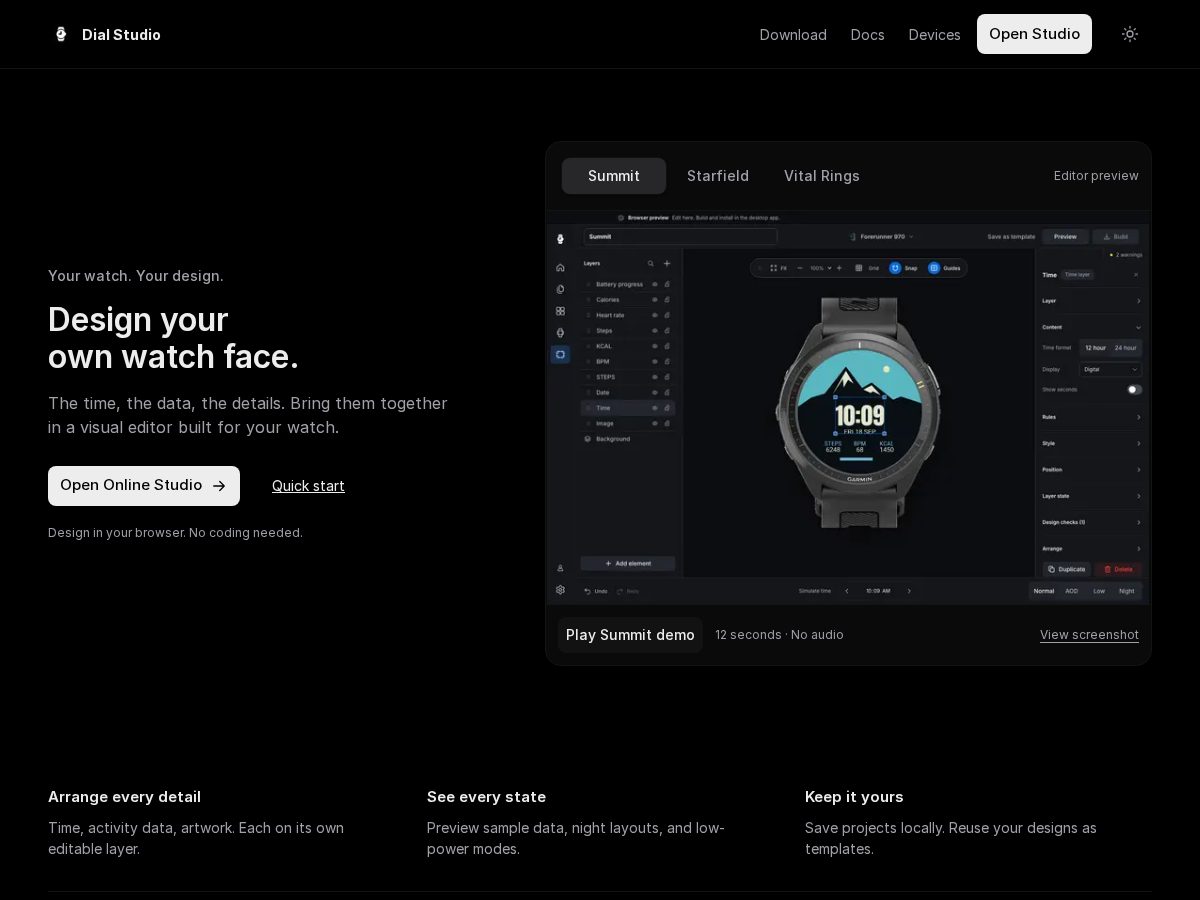Open the Download nav item

point(793,35)
